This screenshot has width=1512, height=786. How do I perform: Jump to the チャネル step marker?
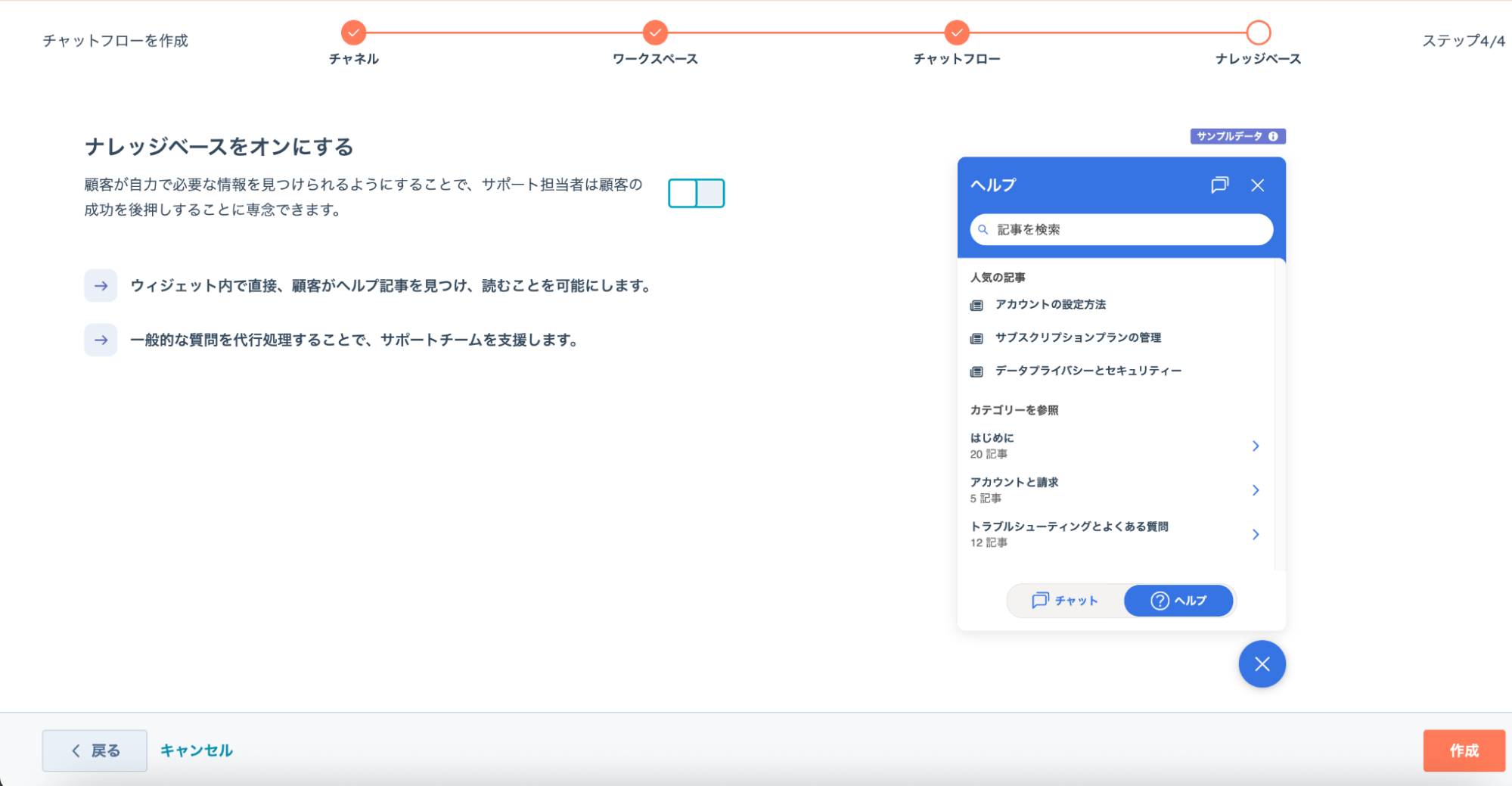[353, 33]
